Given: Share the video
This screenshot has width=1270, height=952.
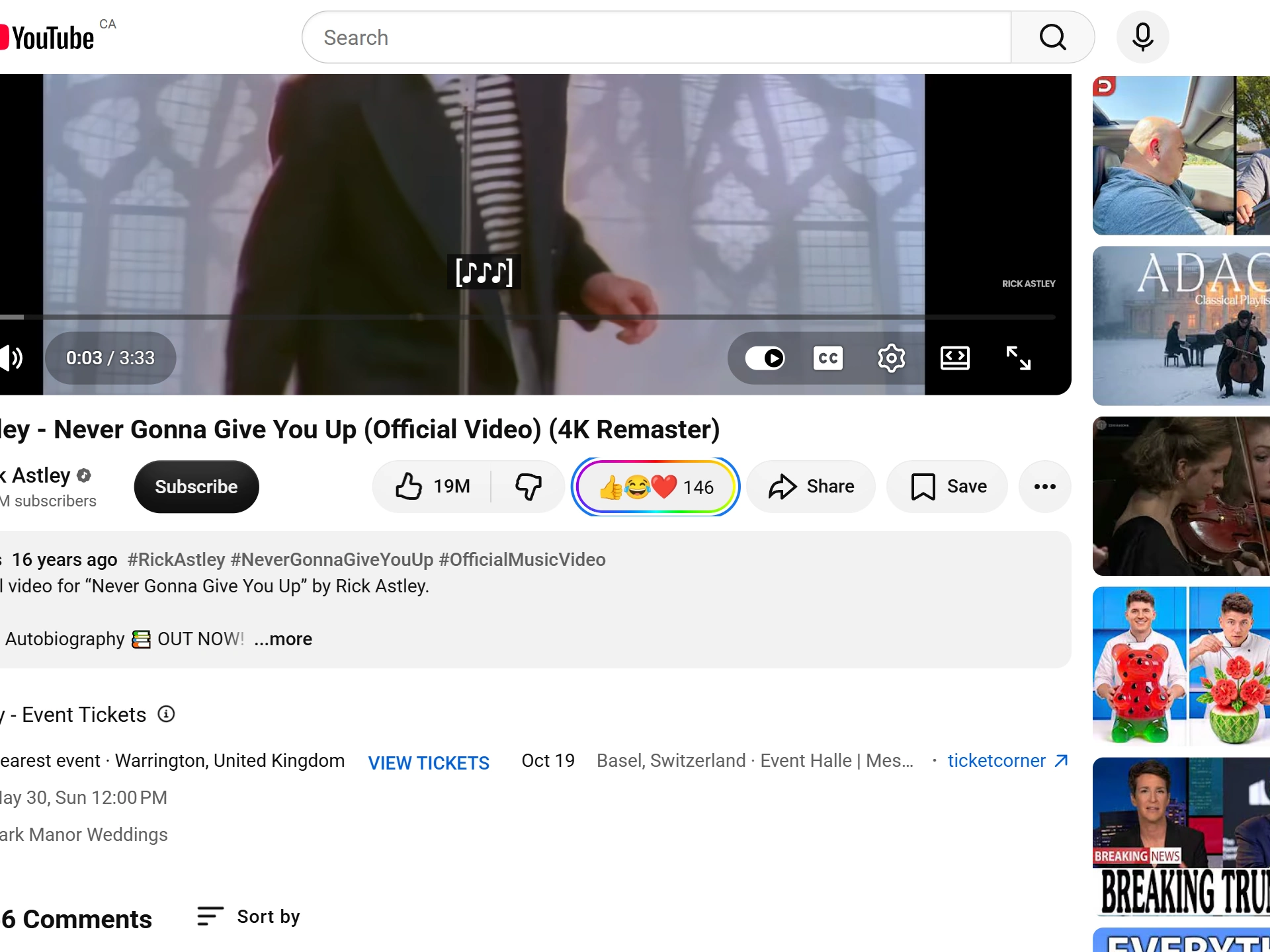Looking at the screenshot, I should tap(811, 487).
